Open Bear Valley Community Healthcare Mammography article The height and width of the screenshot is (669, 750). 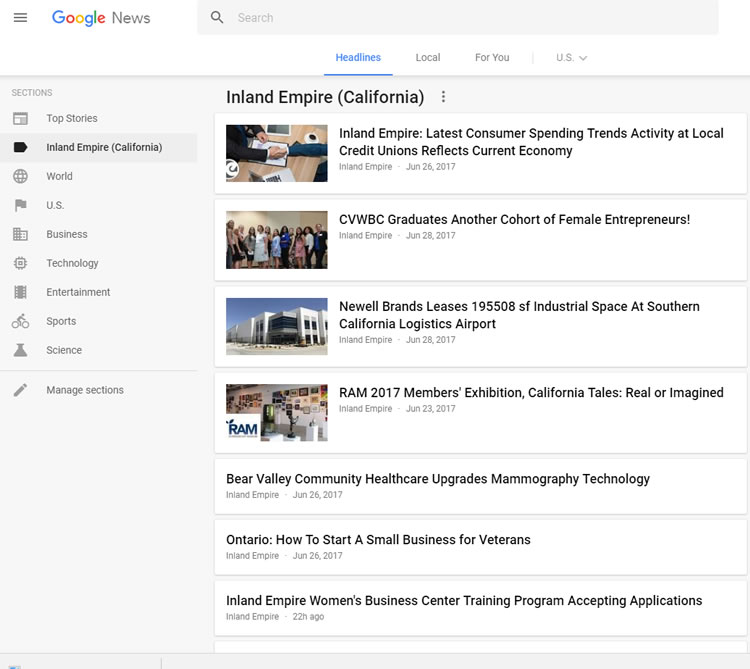tap(438, 479)
